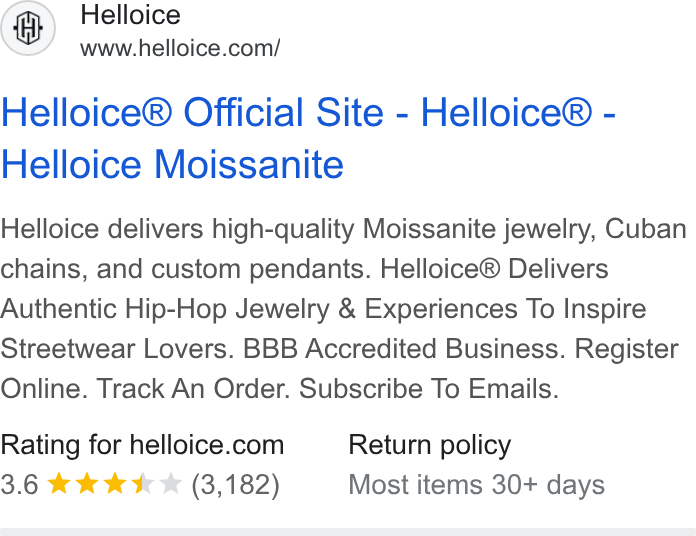The width and height of the screenshot is (696, 536).
Task: Click the first gold rating star
Action: click(x=59, y=483)
